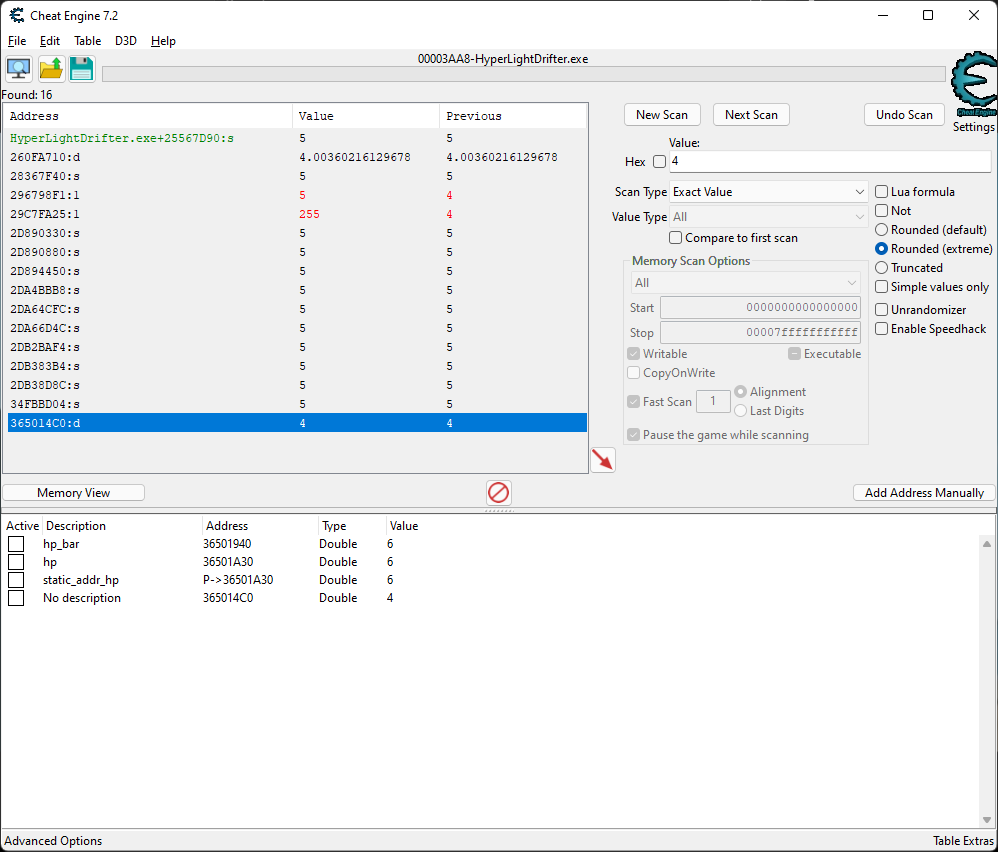Click the red arrow add-to-address-list icon
998x852 pixels.
coord(602,460)
